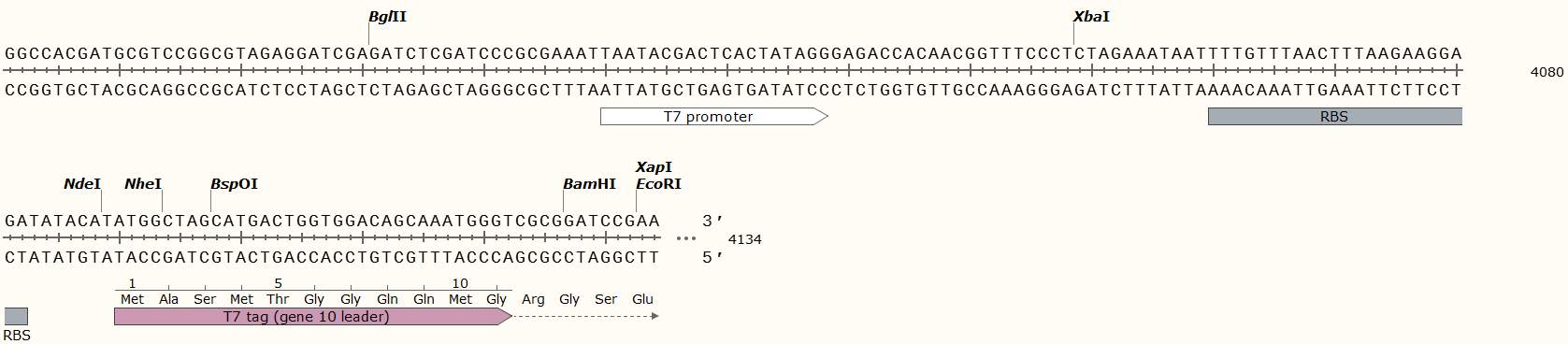Select the small RBS box on second row
The height and width of the screenshot is (344, 1568).
(16, 317)
